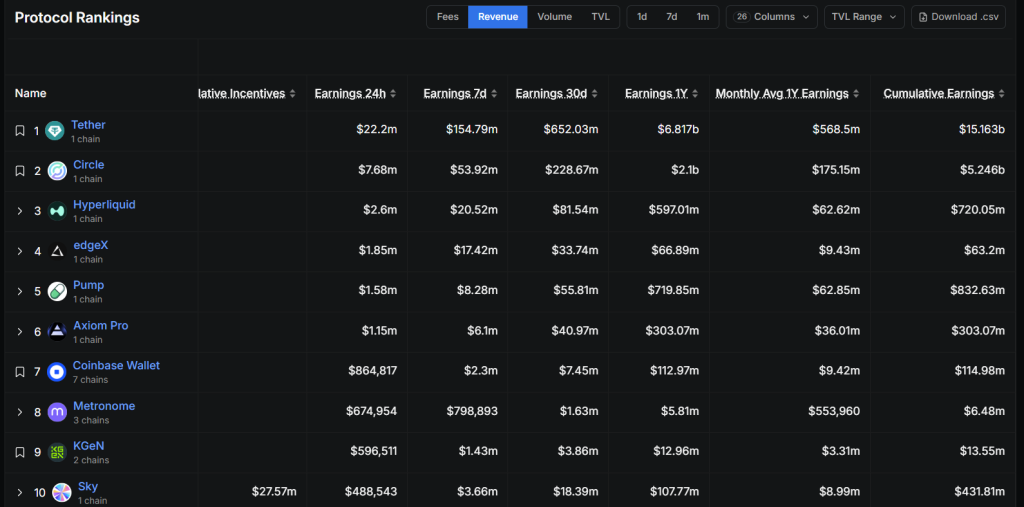1024x507 pixels.
Task: Switch to the Fees tab
Action: click(x=447, y=17)
